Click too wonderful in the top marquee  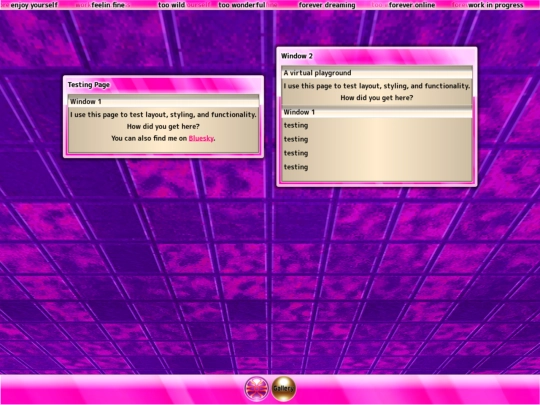click(x=242, y=5)
